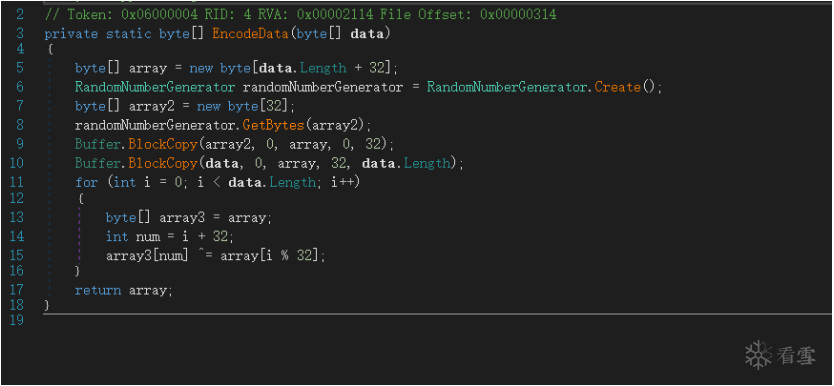This screenshot has height=386, width=834.
Task: Click BlockCopy on line 9
Action: (162, 144)
